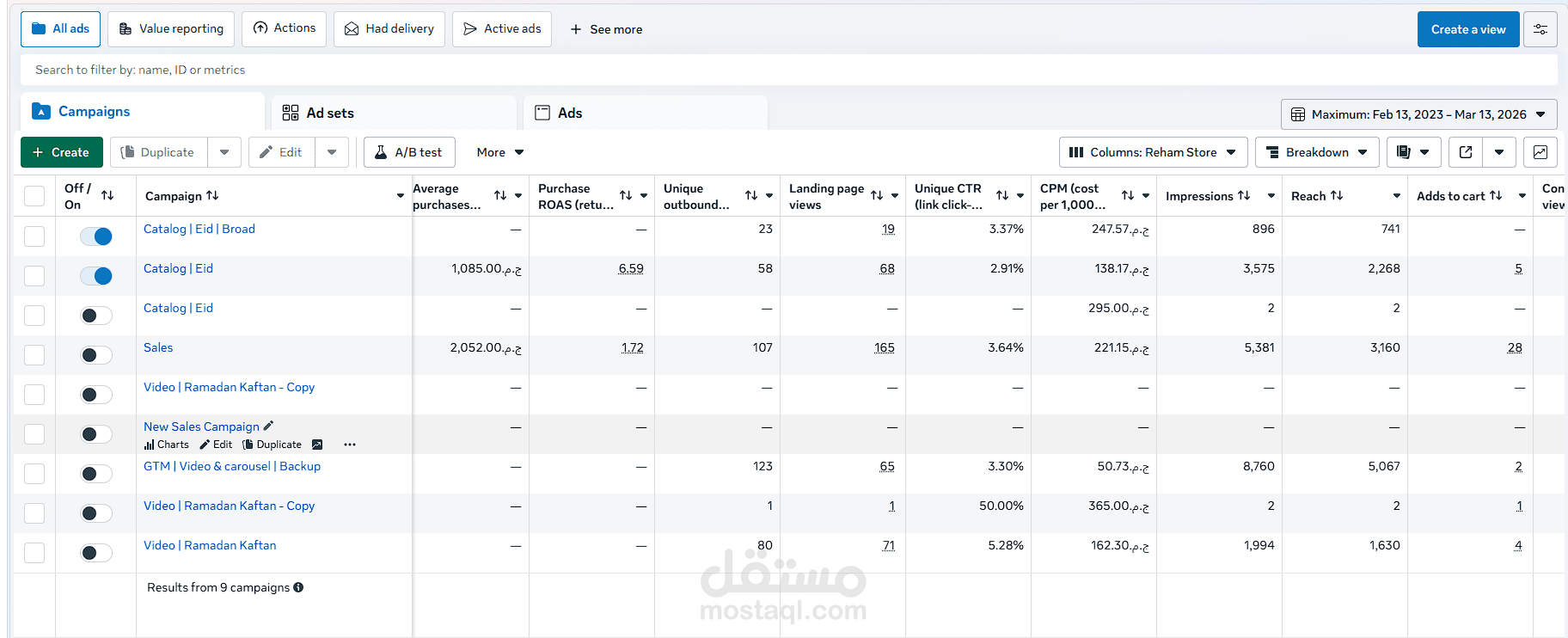The image size is (1568, 638).
Task: Sort by Impressions column arrows
Action: coord(1244,196)
